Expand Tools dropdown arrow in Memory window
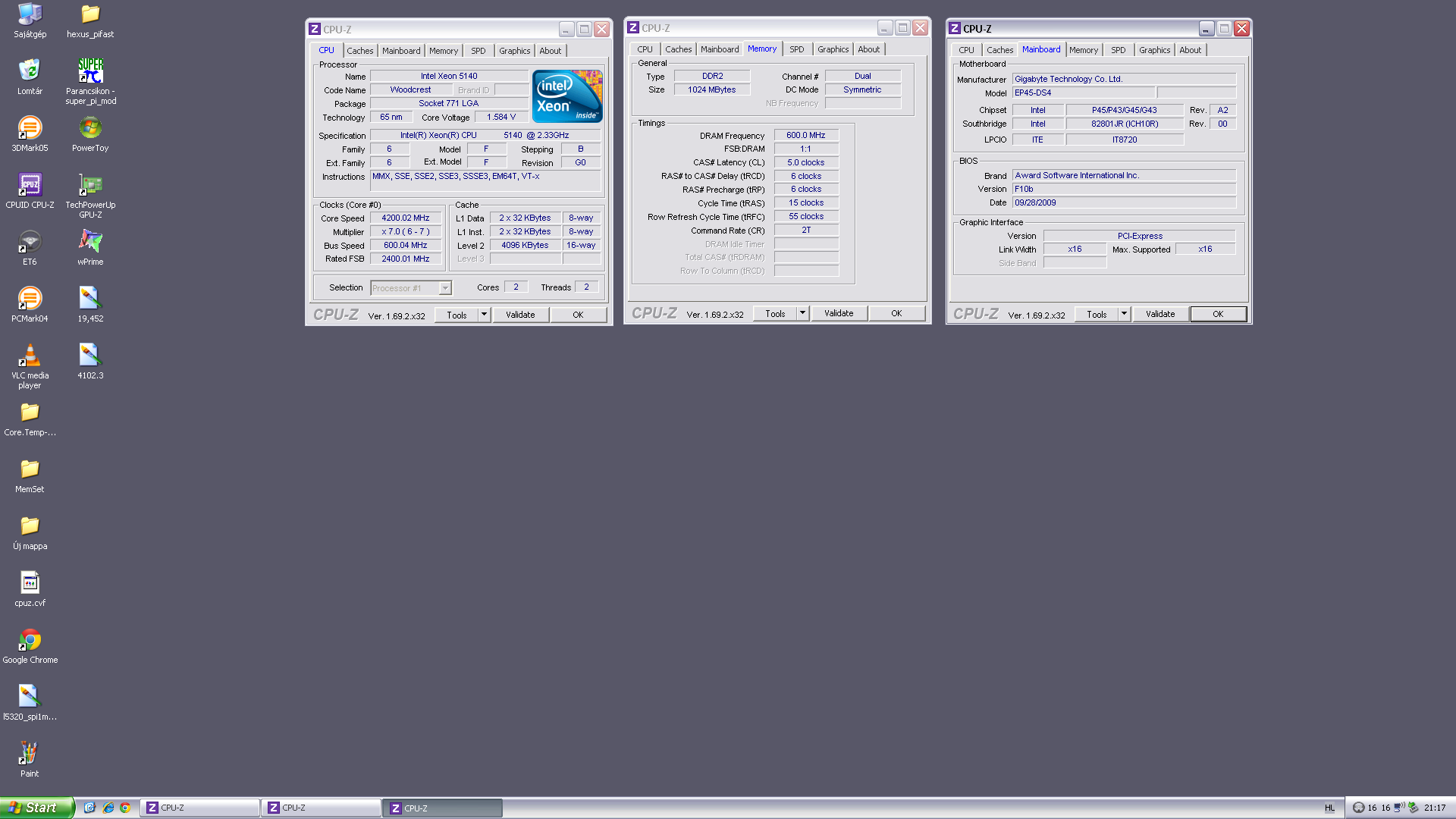The height and width of the screenshot is (819, 1456). pyautogui.click(x=802, y=313)
